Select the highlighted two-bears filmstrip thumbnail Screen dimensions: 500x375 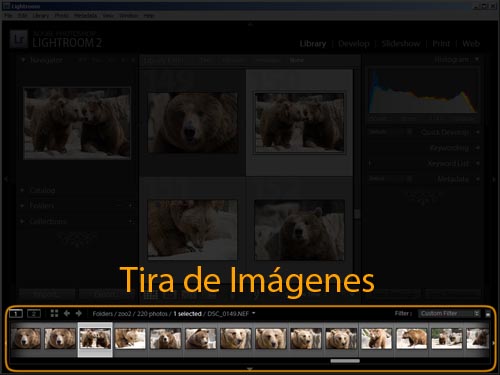click(95, 338)
